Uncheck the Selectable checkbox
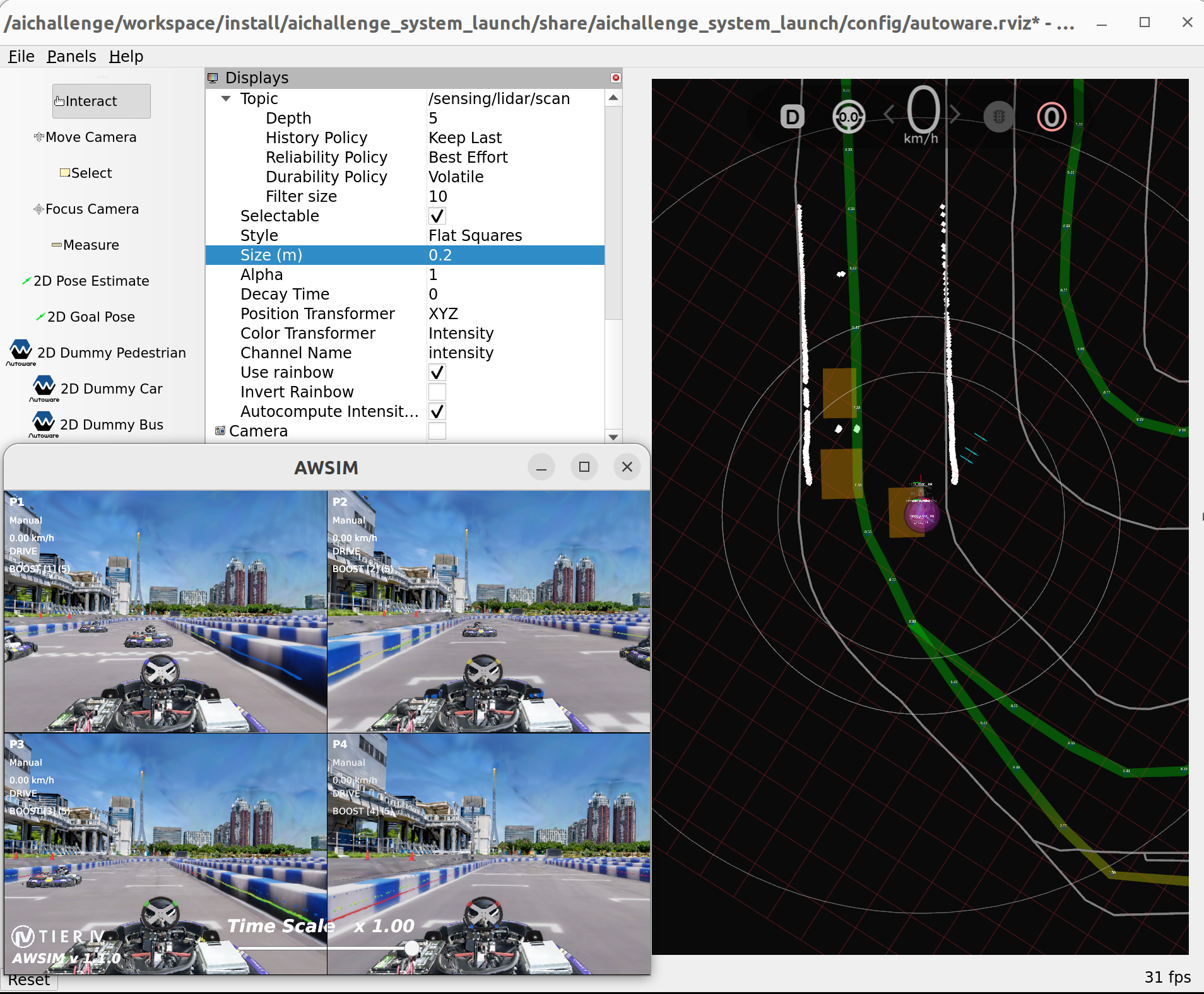This screenshot has width=1204, height=994. (x=437, y=216)
